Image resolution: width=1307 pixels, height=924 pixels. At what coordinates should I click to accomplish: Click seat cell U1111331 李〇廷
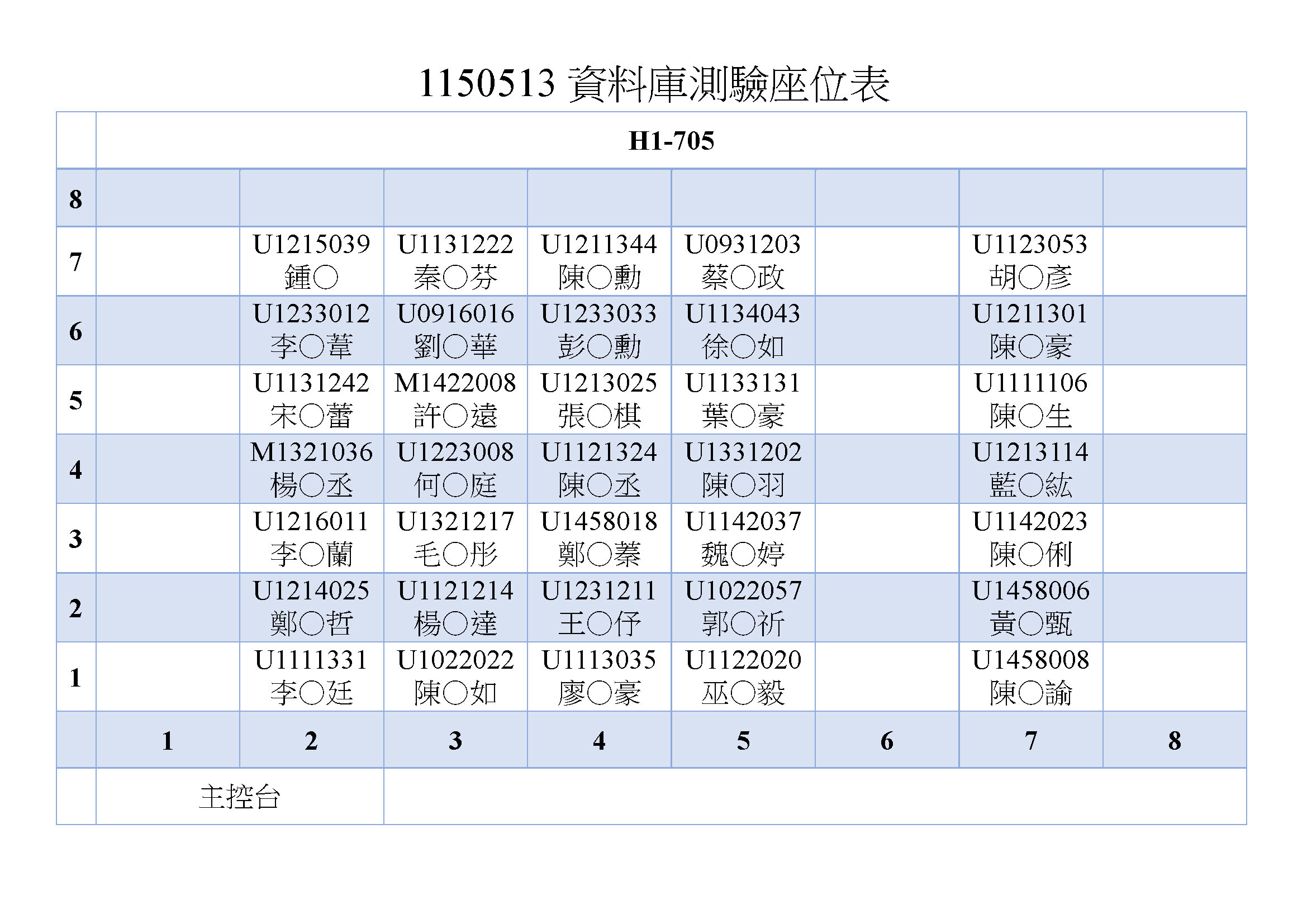click(x=311, y=677)
